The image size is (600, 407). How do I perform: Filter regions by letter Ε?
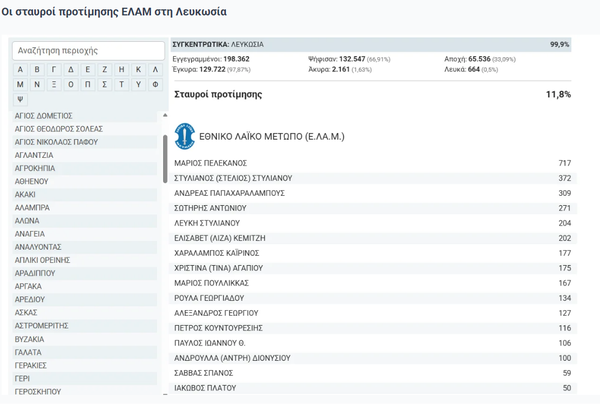click(88, 70)
